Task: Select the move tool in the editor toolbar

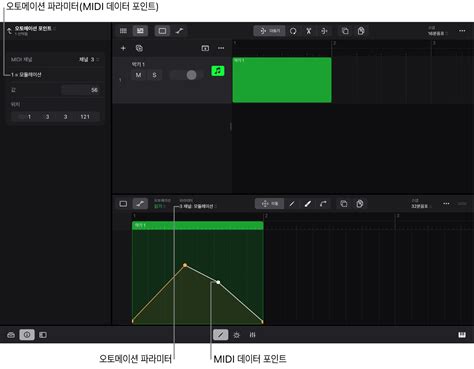Action: coord(270,204)
